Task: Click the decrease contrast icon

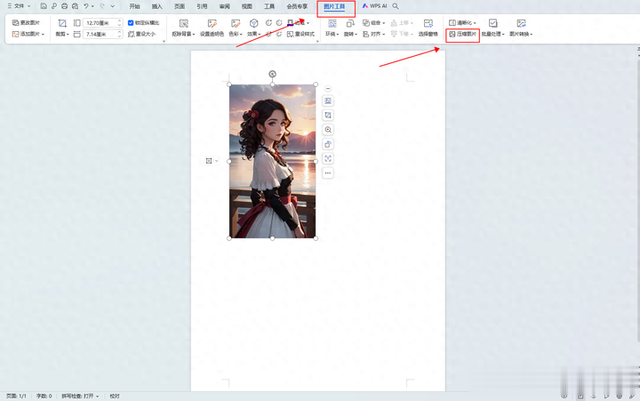Action: [279, 23]
